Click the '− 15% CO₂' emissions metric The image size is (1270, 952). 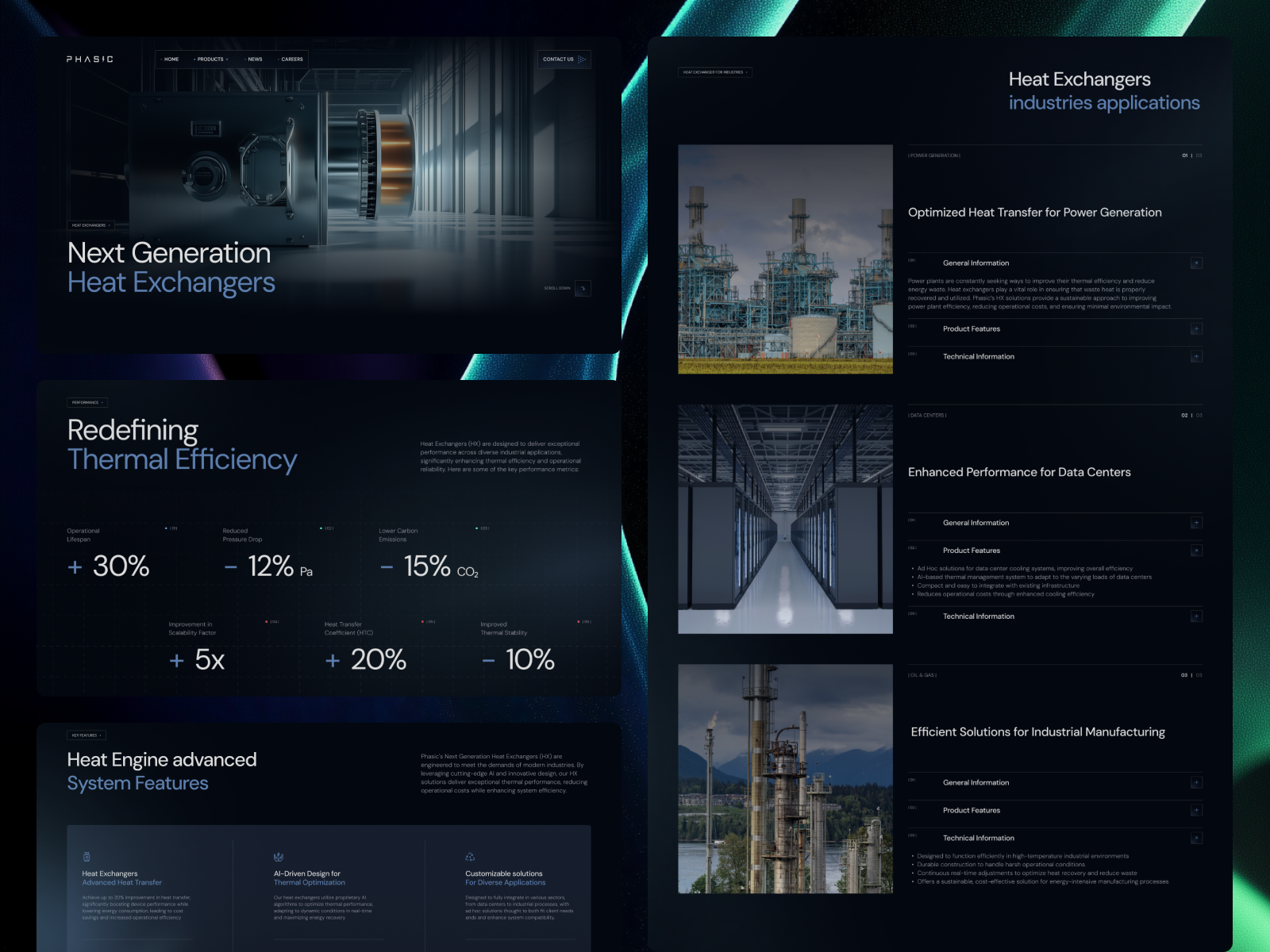pyautogui.click(x=429, y=566)
